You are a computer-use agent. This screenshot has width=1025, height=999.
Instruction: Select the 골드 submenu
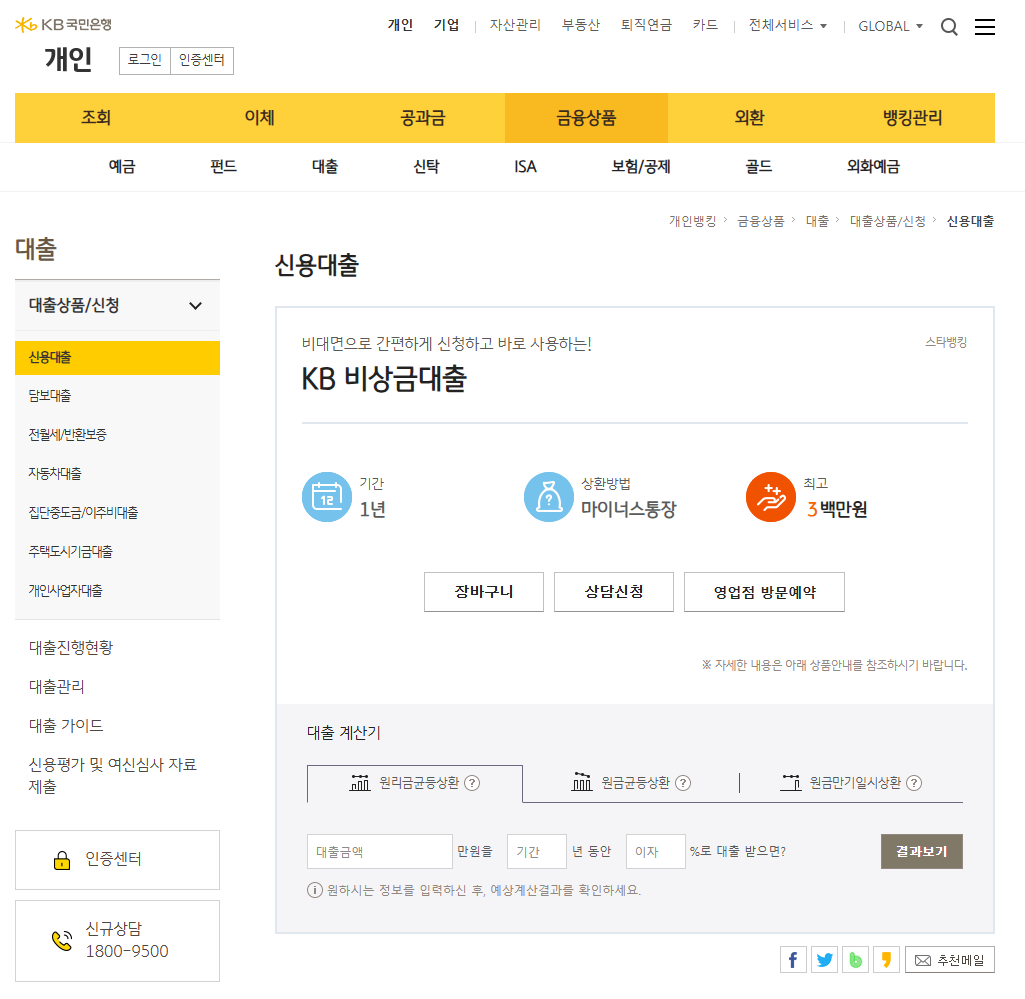click(x=759, y=167)
